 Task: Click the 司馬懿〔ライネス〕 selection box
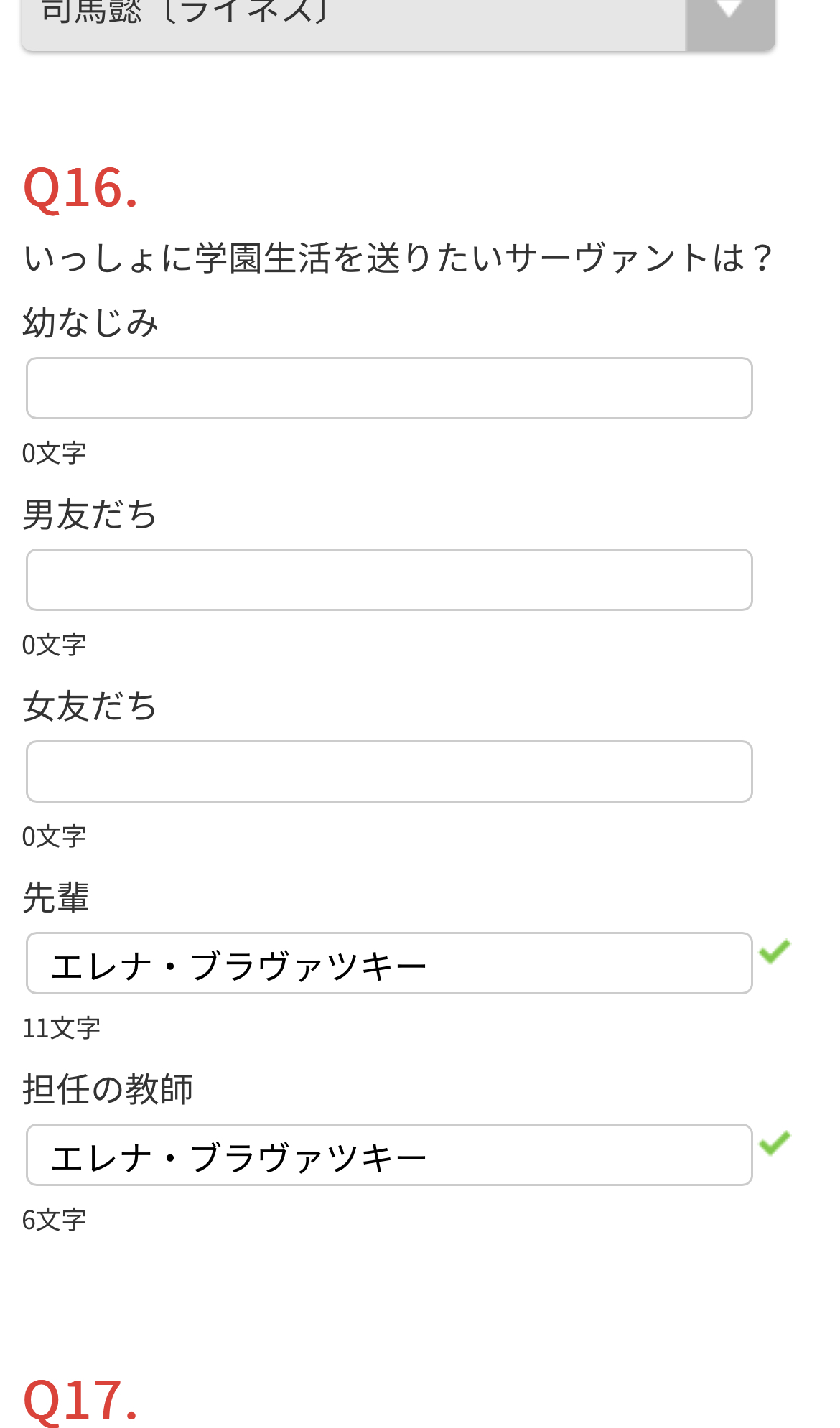pos(353,20)
